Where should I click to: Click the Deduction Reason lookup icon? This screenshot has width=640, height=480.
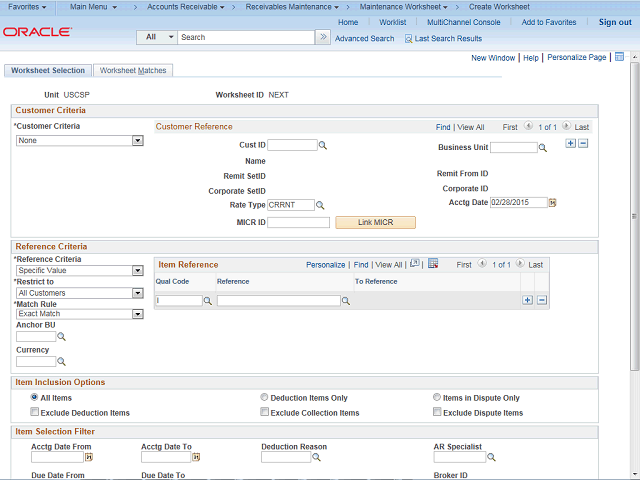316,457
